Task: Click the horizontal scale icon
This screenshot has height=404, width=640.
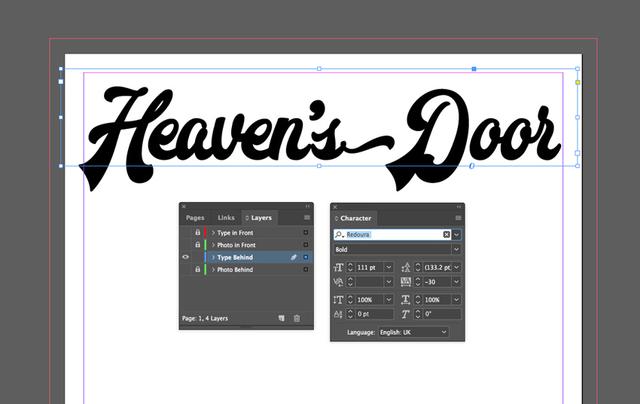Action: [x=406, y=300]
